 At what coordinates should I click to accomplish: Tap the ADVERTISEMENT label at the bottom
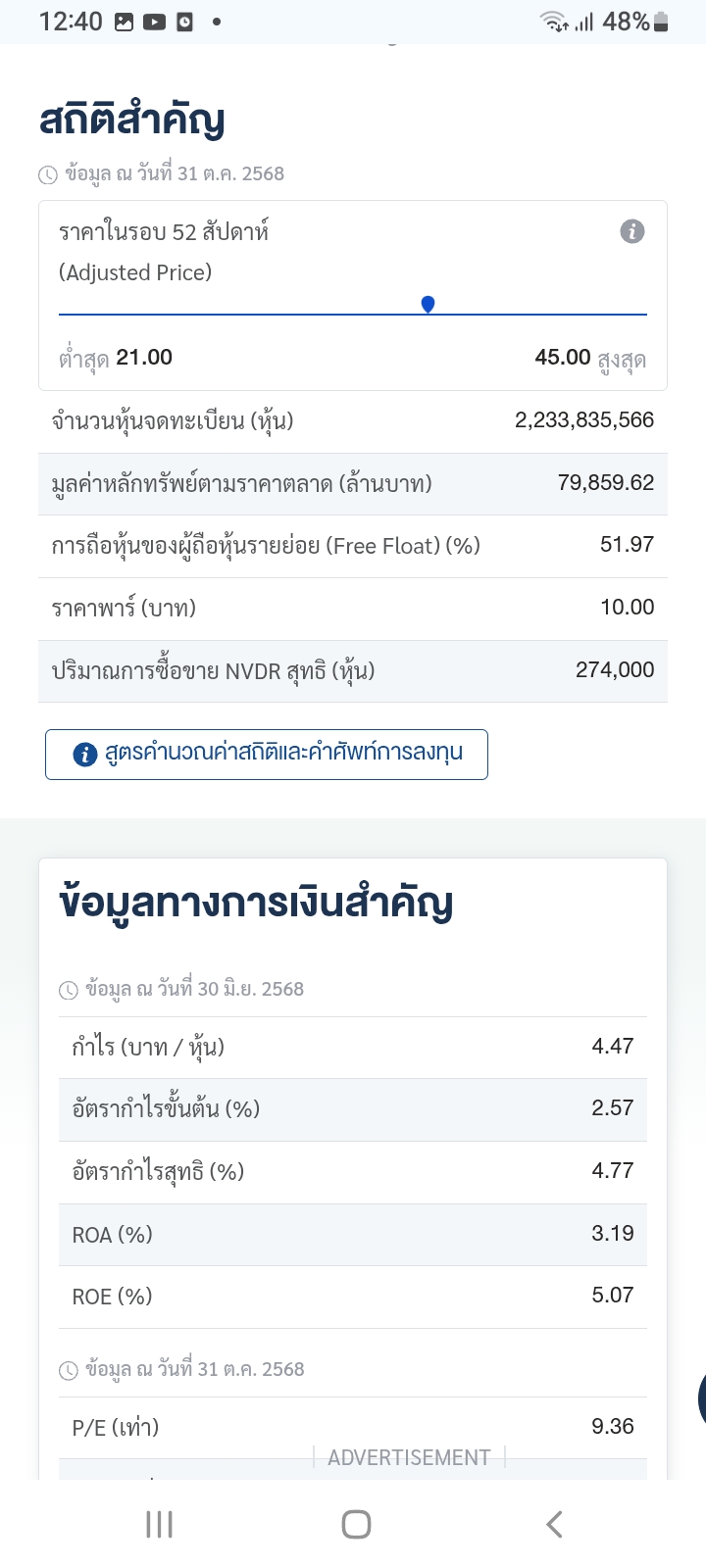coord(409,1457)
